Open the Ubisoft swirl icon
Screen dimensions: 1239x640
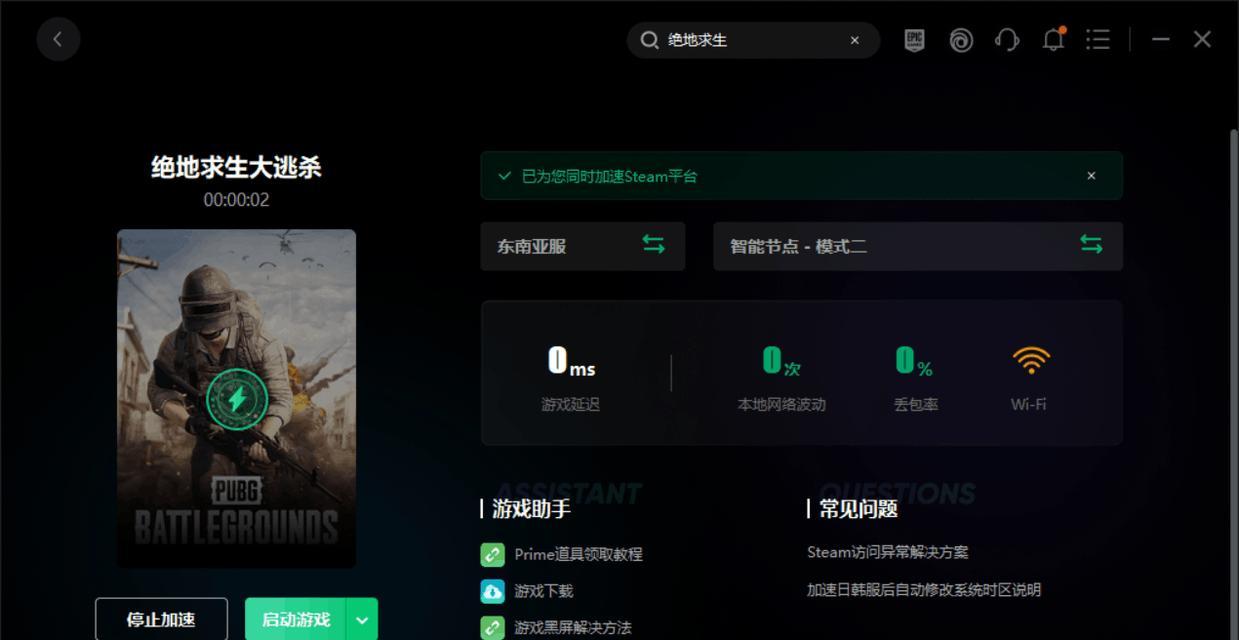click(x=961, y=40)
